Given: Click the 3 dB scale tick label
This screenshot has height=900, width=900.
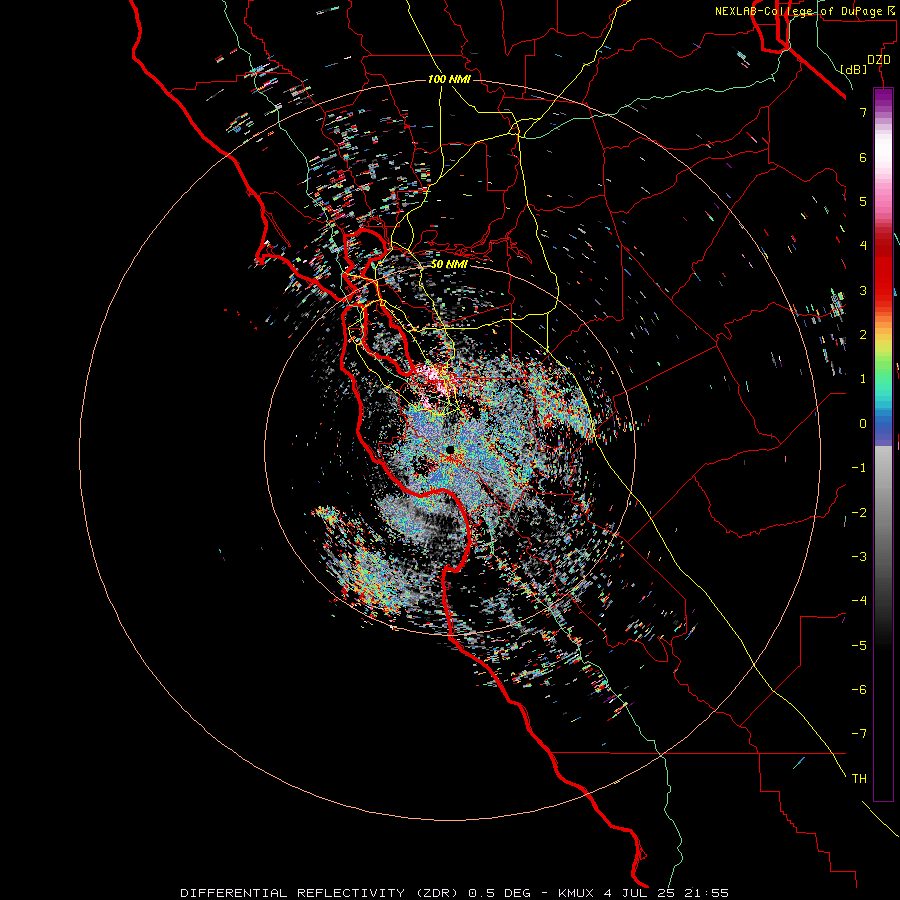Looking at the screenshot, I should (x=863, y=290).
